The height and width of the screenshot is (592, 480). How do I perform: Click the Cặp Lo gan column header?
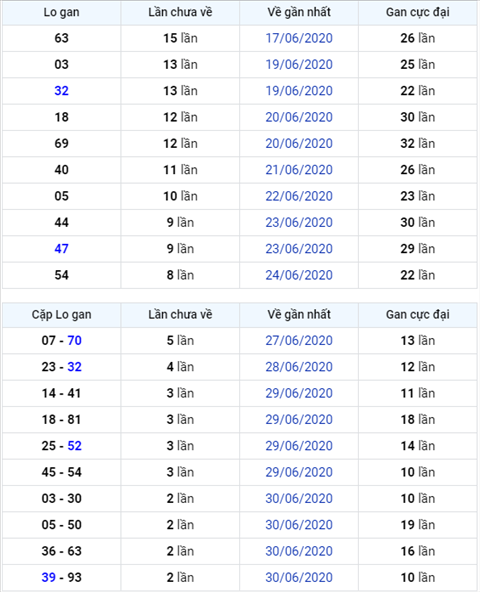coord(62,315)
